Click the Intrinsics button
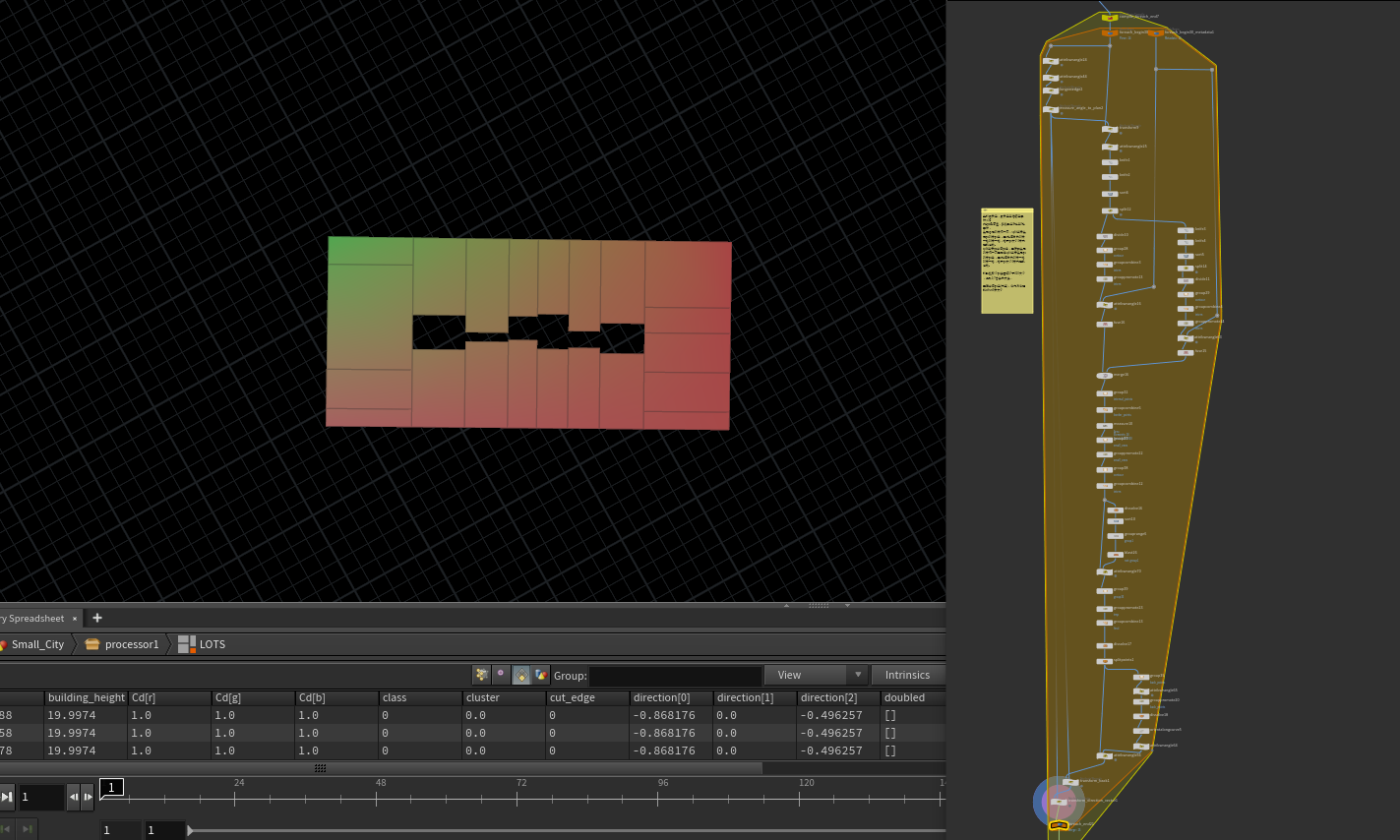The width and height of the screenshot is (1400, 840). tap(906, 675)
